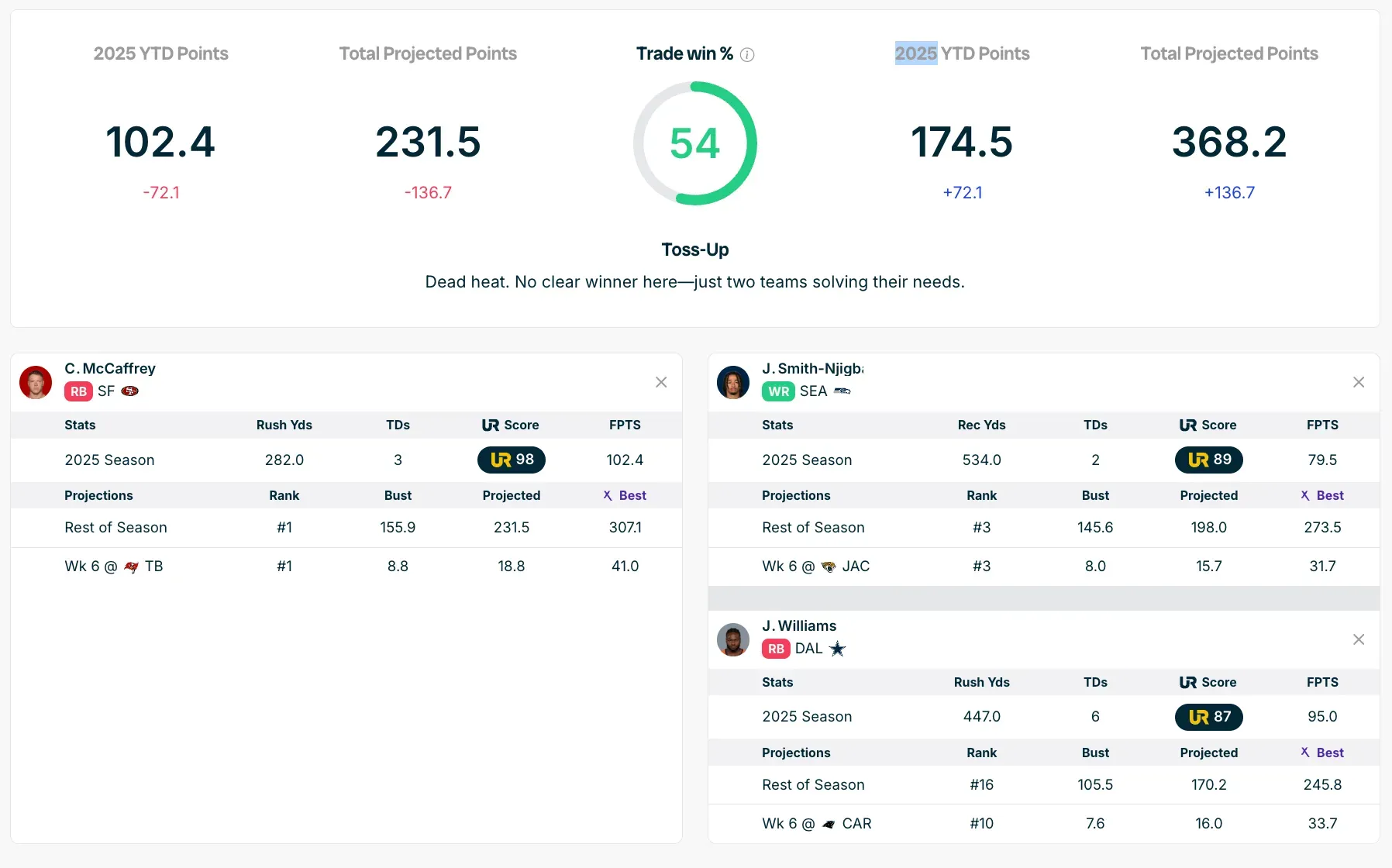Click the Buccaneers logo in Wk 6 row
This screenshot has height=868, width=1392.
click(132, 567)
